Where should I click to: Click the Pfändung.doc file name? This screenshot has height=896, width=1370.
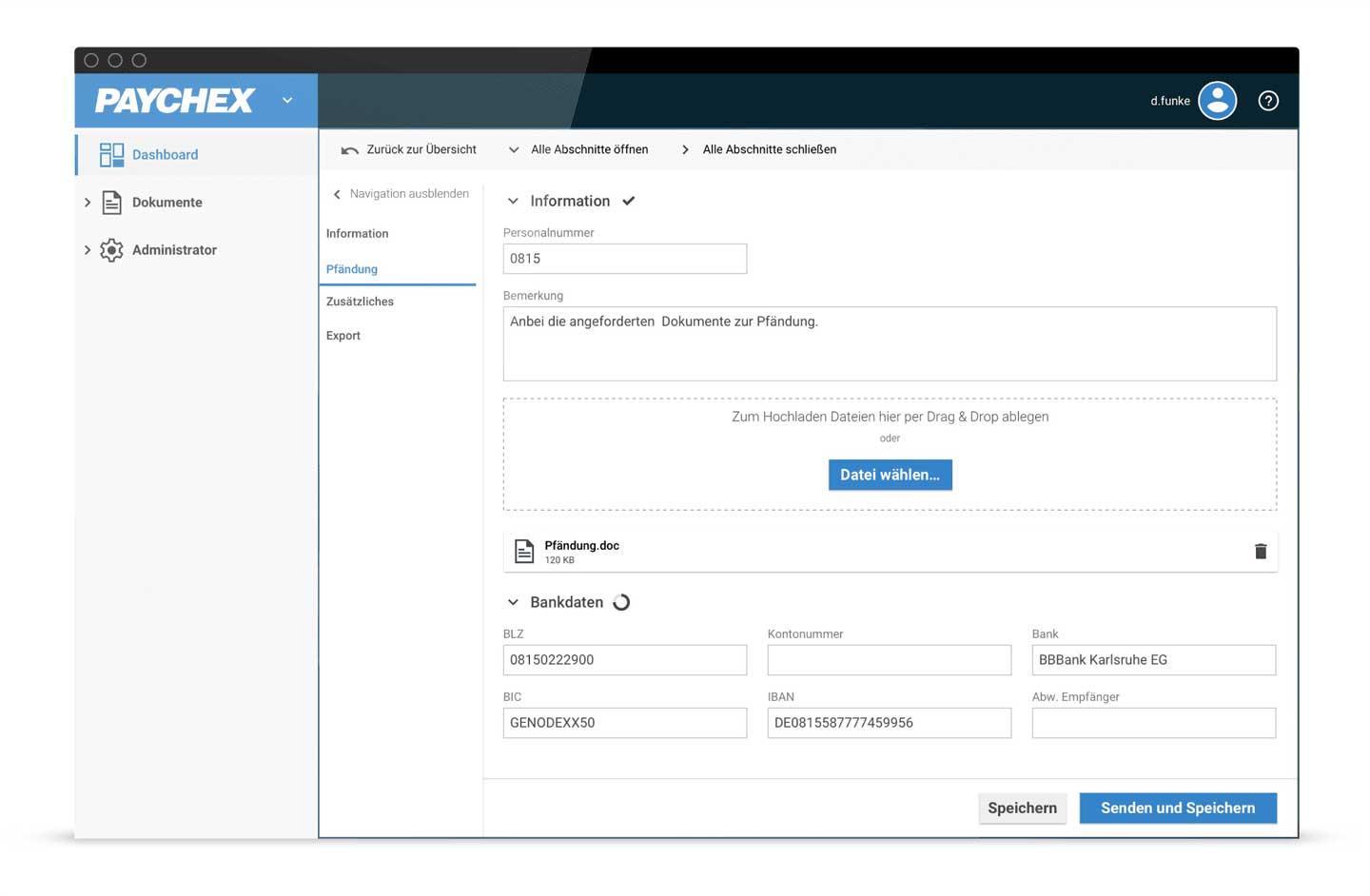[581, 545]
